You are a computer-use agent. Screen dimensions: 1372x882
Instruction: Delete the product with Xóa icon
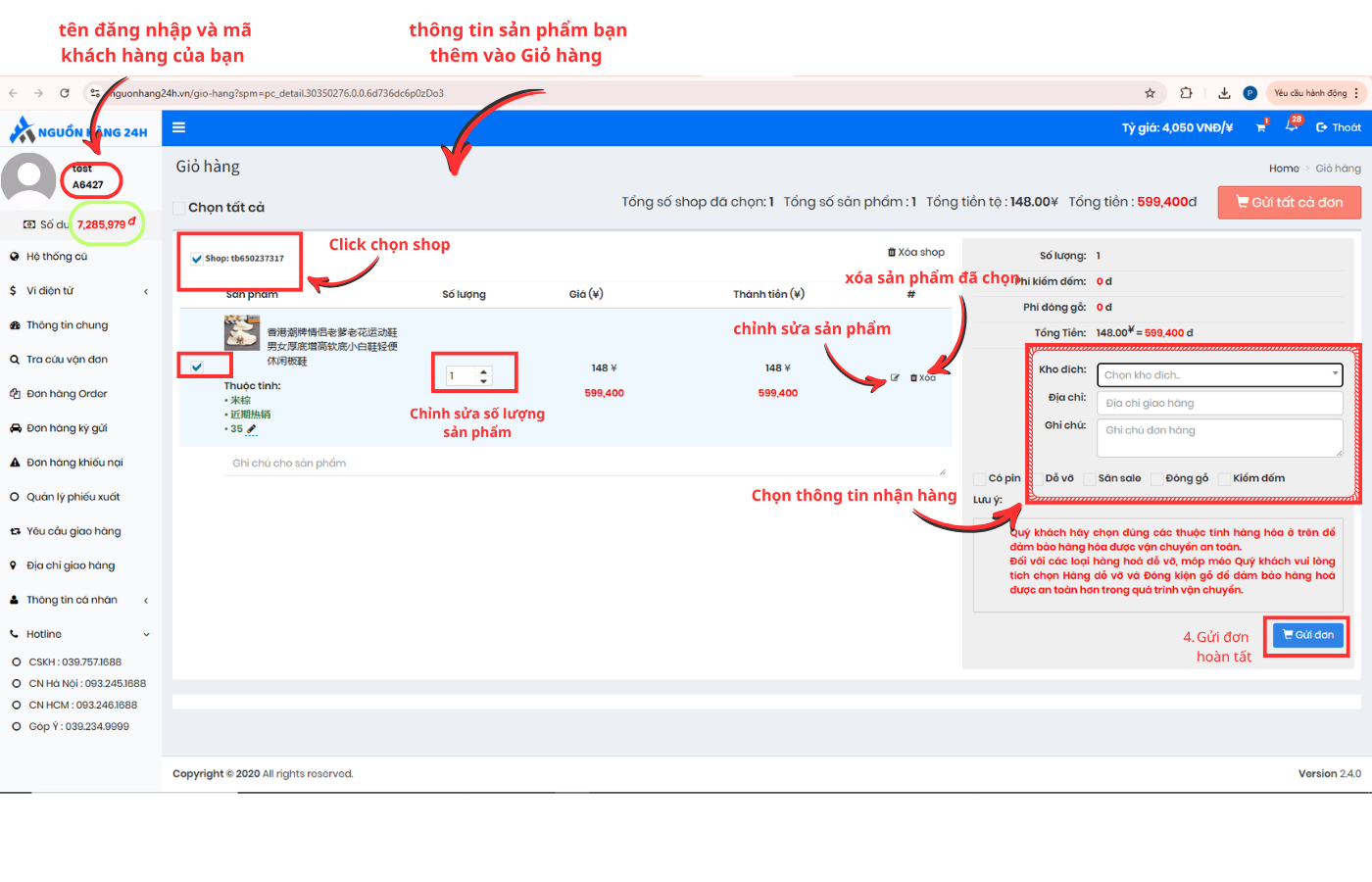tap(923, 377)
